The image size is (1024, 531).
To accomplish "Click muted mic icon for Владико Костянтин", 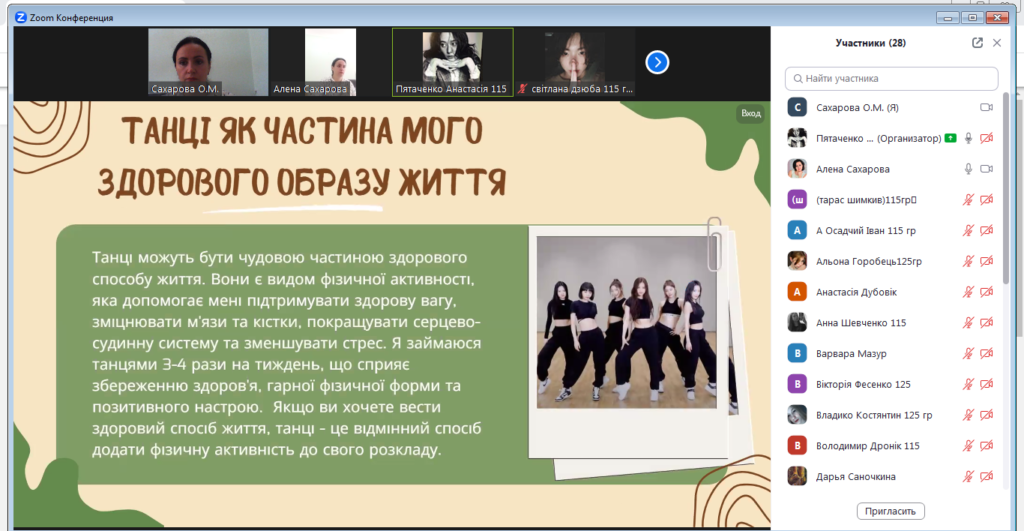I will click(968, 415).
